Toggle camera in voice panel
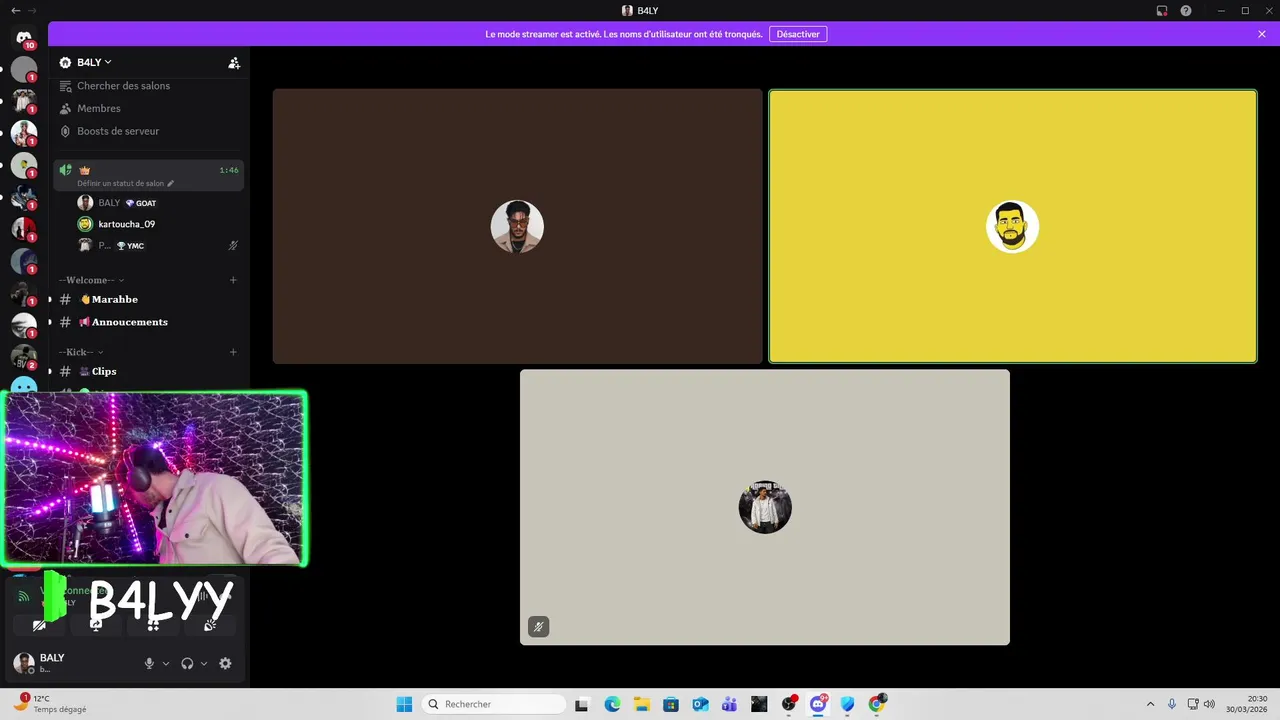This screenshot has width=1280, height=720. point(39,625)
